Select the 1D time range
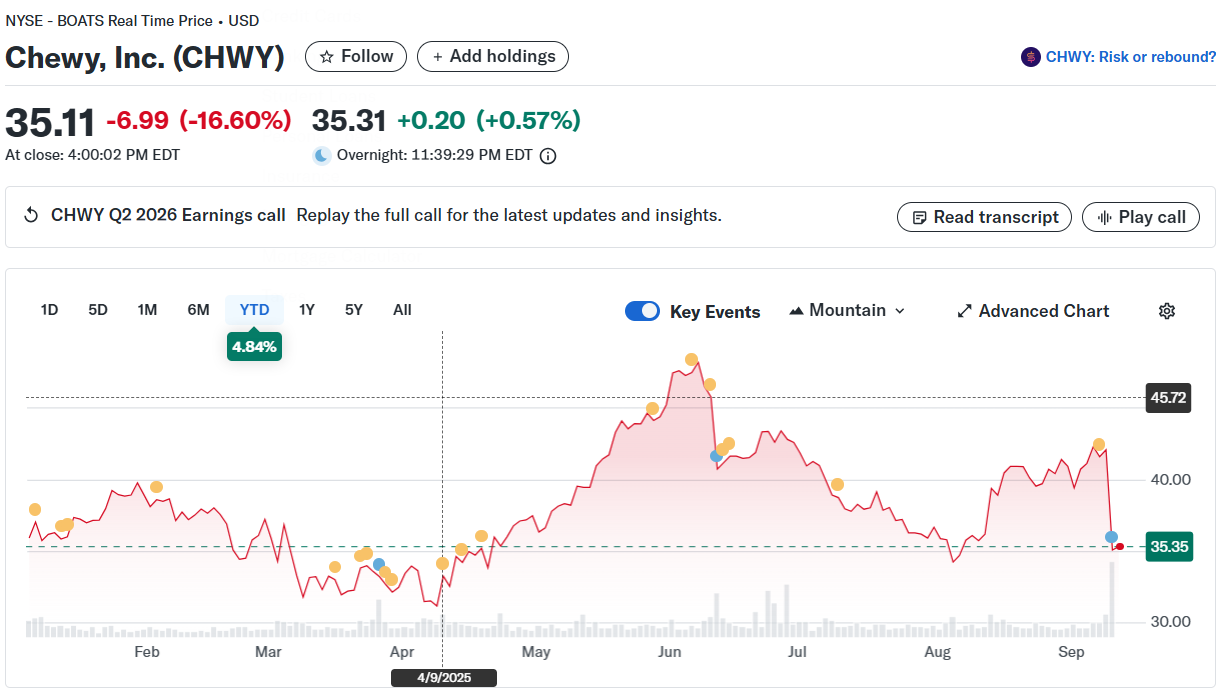 point(49,310)
